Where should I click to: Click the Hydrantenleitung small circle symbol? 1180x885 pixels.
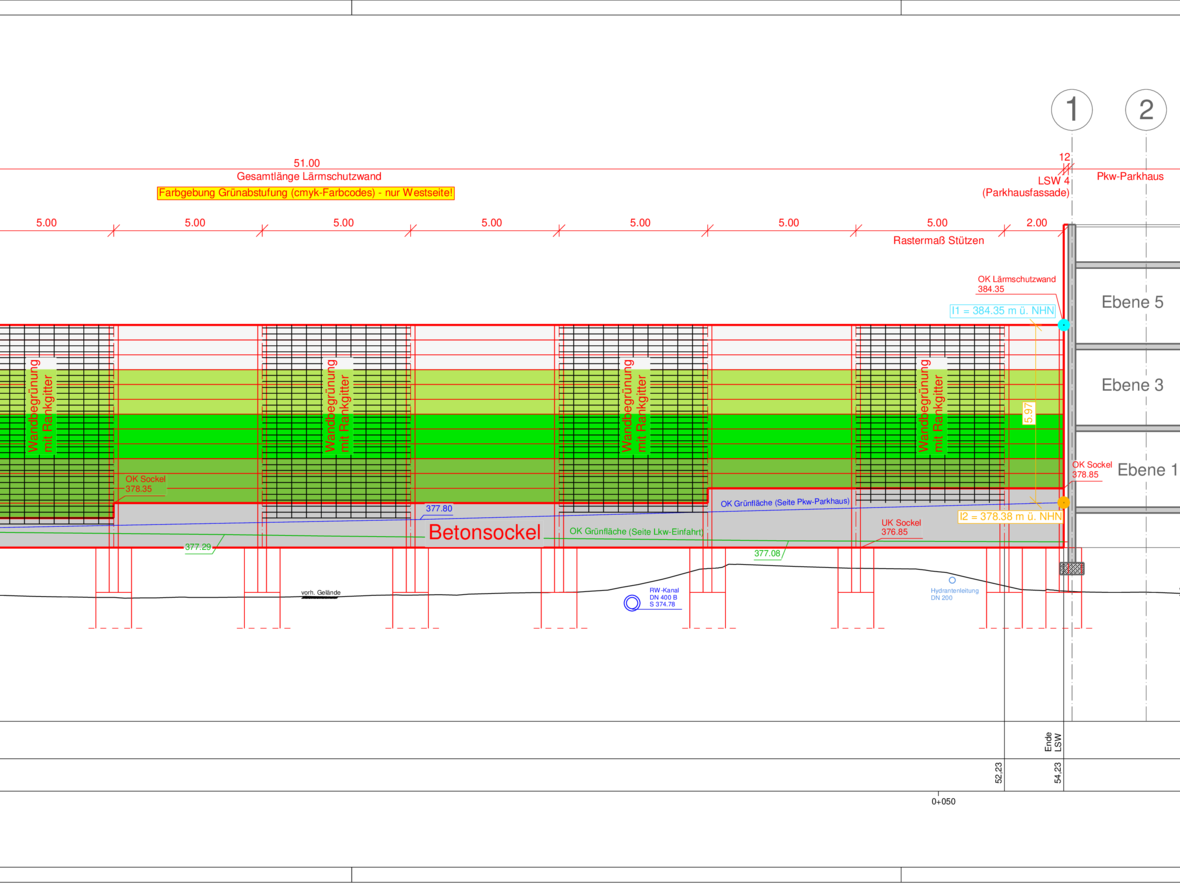952,580
